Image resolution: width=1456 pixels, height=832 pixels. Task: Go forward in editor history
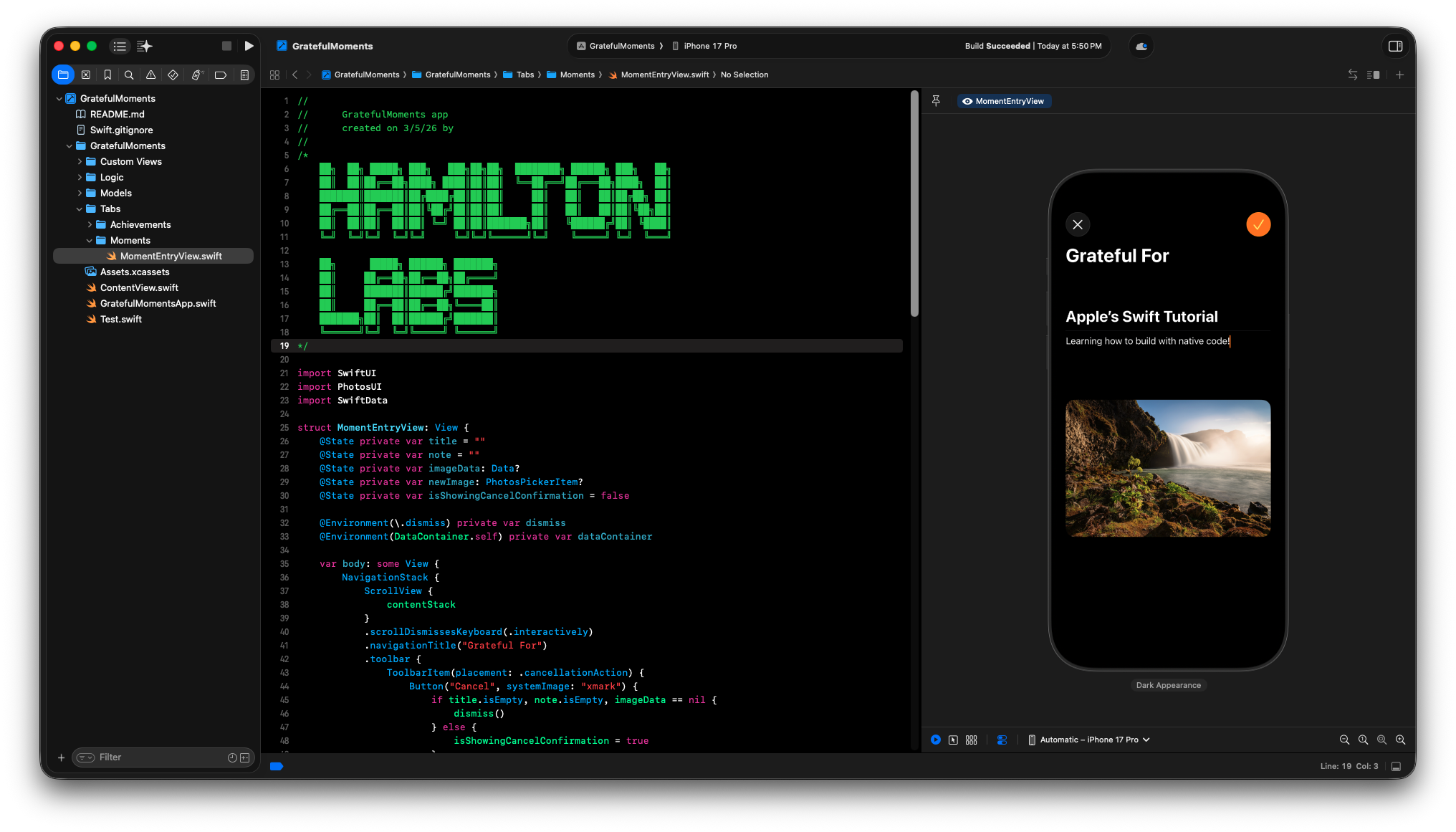tap(309, 75)
